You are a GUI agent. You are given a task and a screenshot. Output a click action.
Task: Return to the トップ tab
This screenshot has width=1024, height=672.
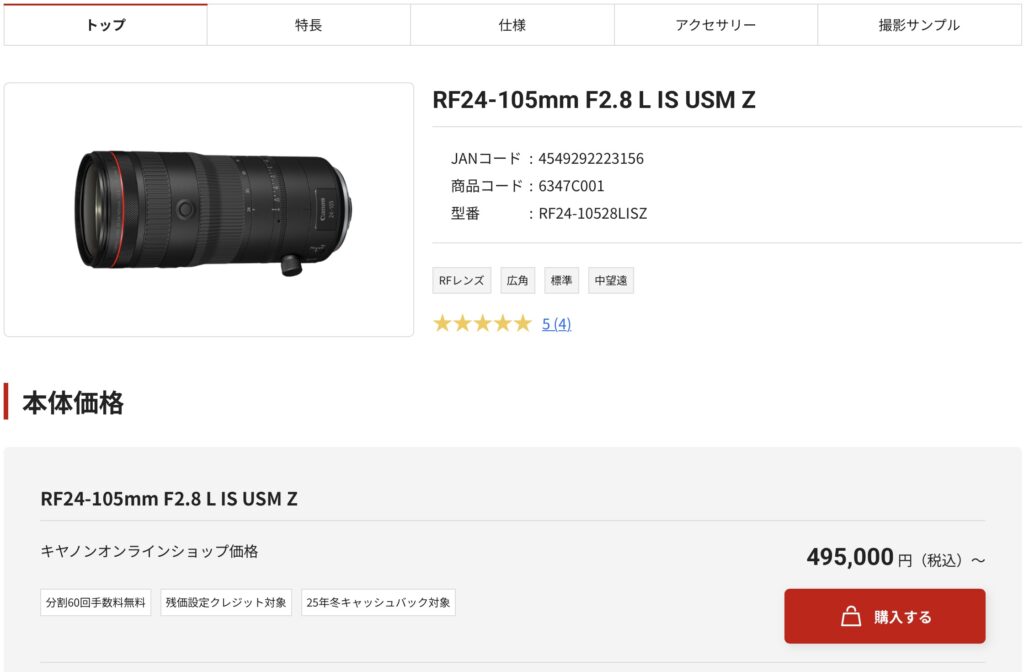point(104,25)
